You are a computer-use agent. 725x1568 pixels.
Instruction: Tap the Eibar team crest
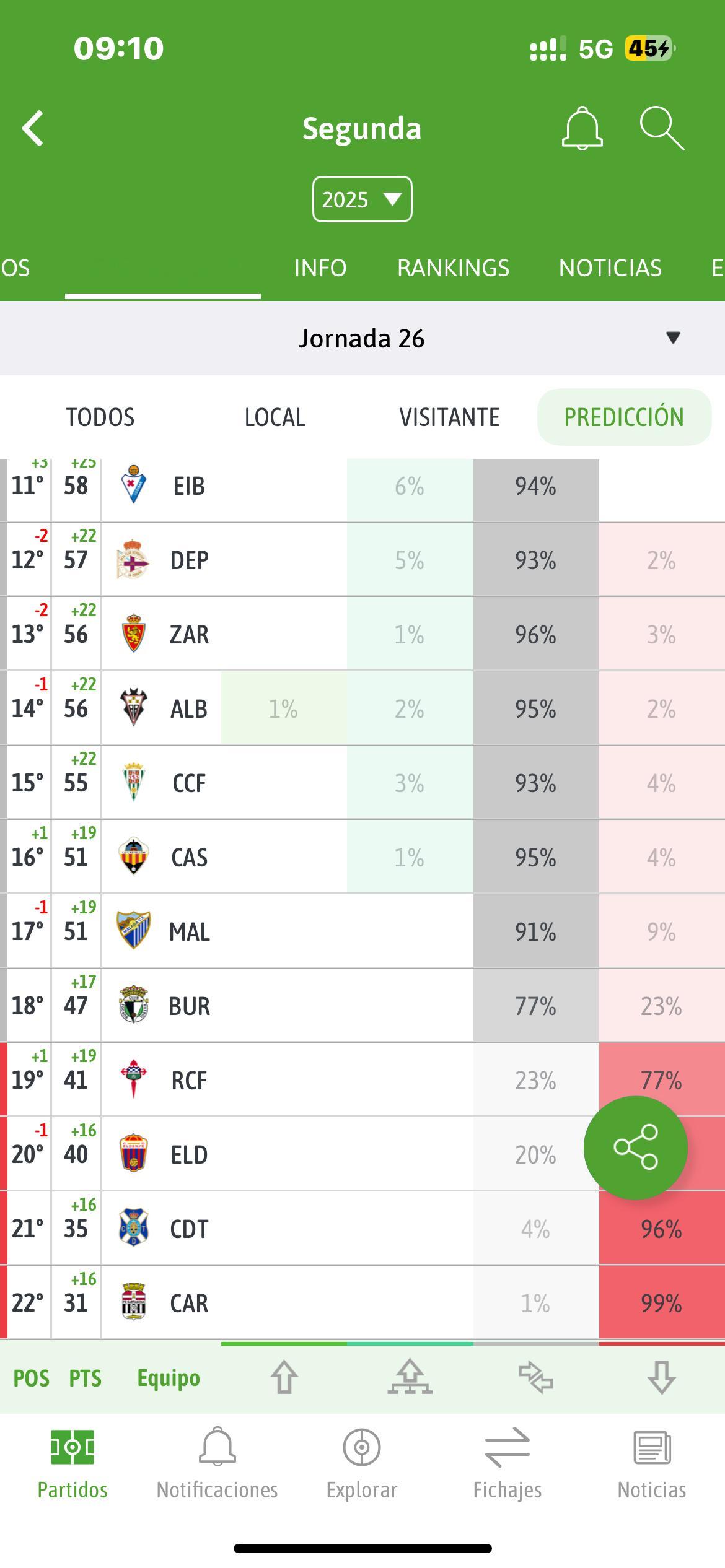point(133,485)
